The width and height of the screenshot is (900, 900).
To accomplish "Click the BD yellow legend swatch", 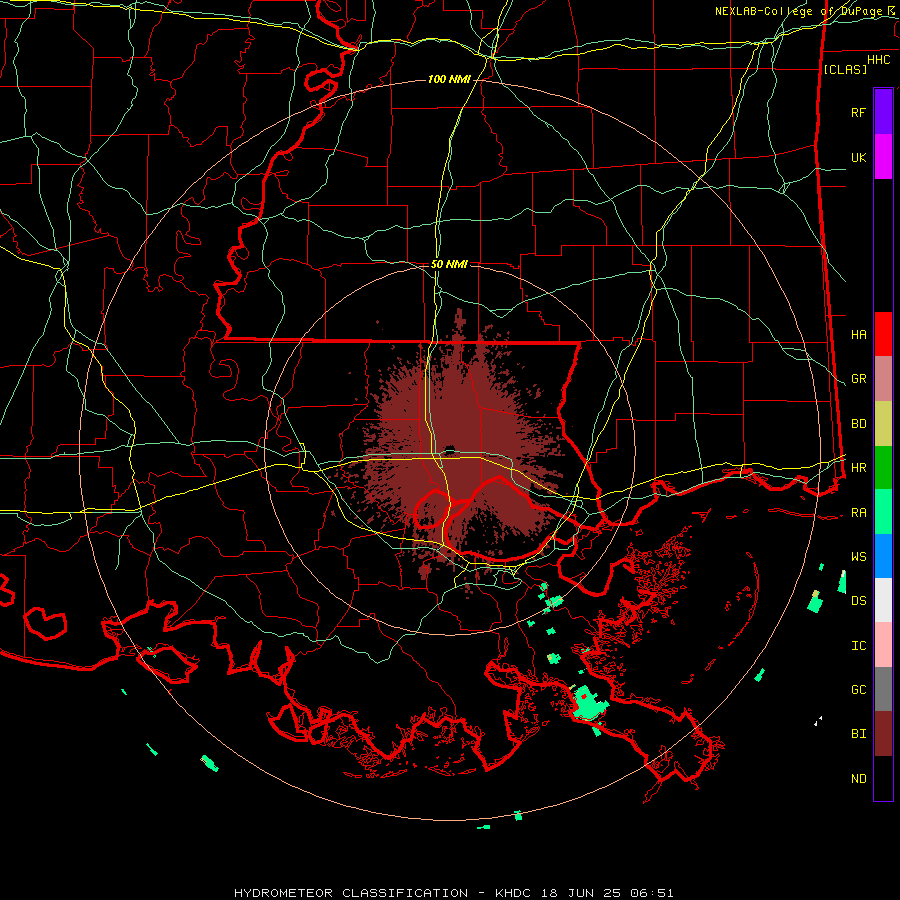I will (883, 424).
